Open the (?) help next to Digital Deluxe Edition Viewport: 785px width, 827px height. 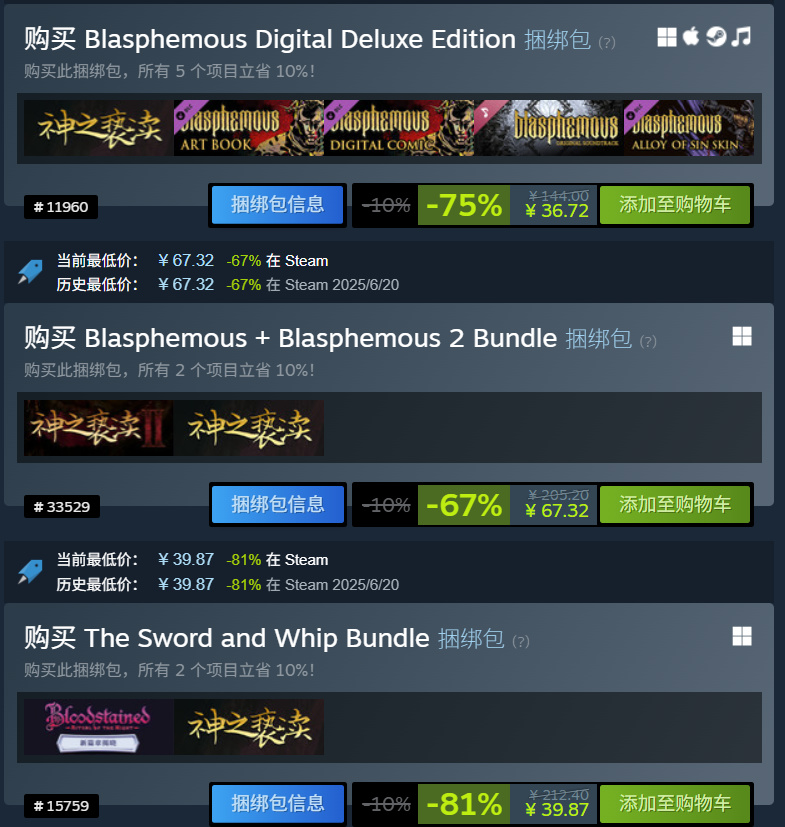tap(607, 42)
